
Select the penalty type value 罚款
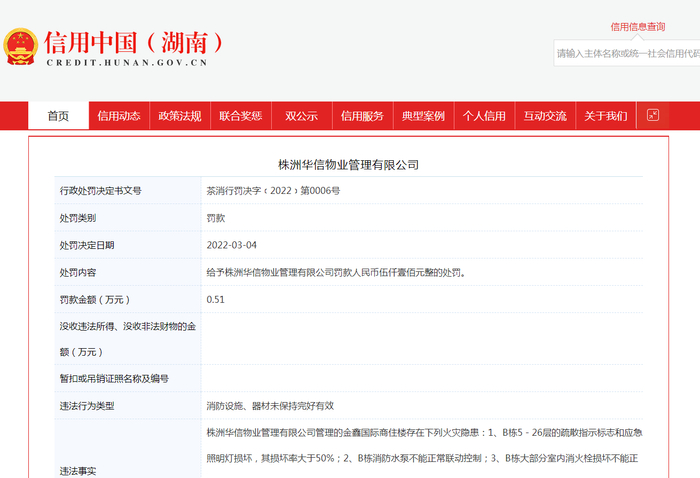(x=216, y=218)
